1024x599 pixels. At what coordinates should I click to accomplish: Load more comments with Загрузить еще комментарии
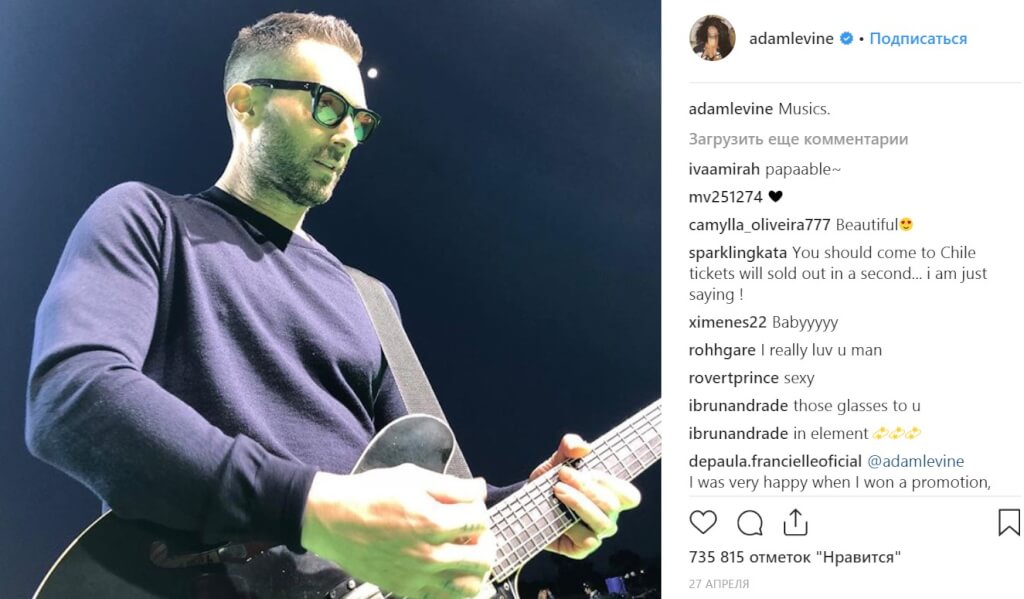point(798,139)
